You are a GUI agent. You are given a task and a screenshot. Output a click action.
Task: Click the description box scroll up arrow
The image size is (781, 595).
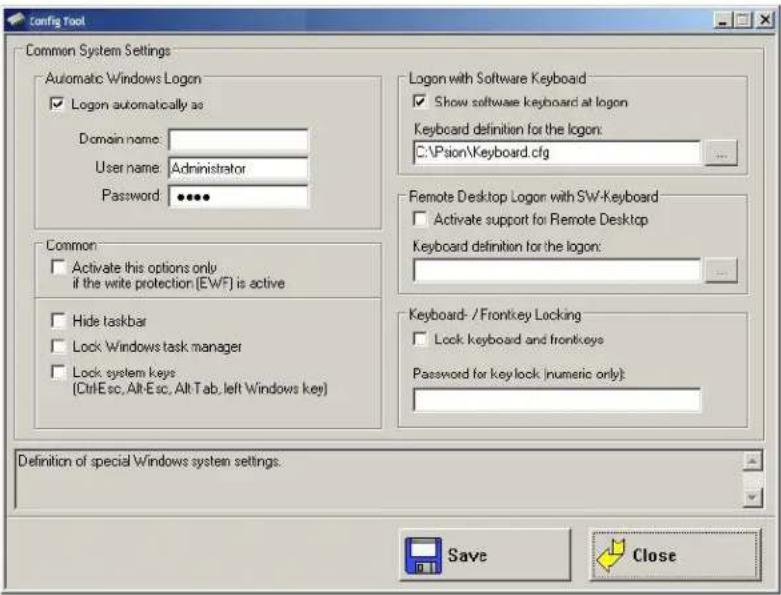[x=753, y=461]
